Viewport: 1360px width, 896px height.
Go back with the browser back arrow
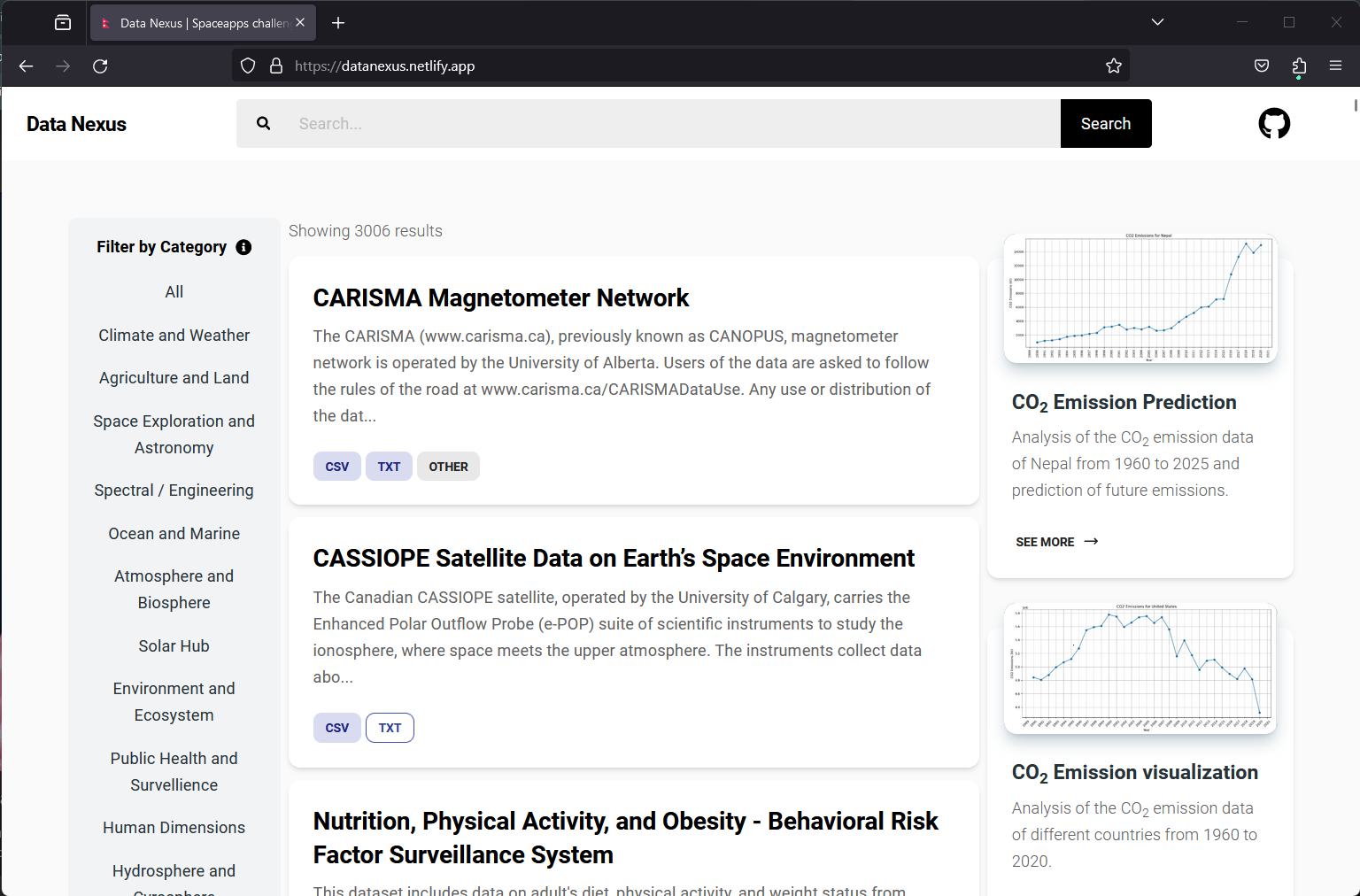pyautogui.click(x=26, y=66)
